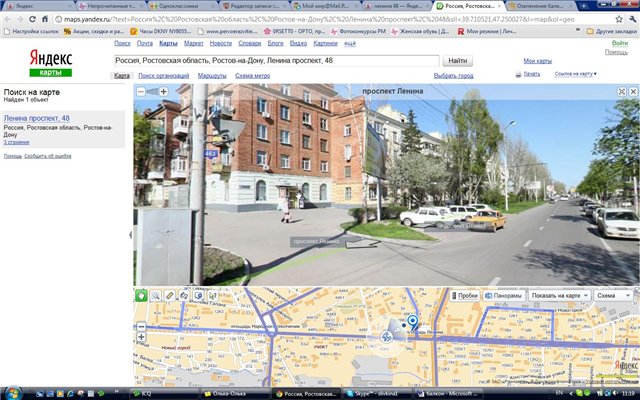Click the Сообщить об ошибке link
640x400 pixels.
(47, 156)
